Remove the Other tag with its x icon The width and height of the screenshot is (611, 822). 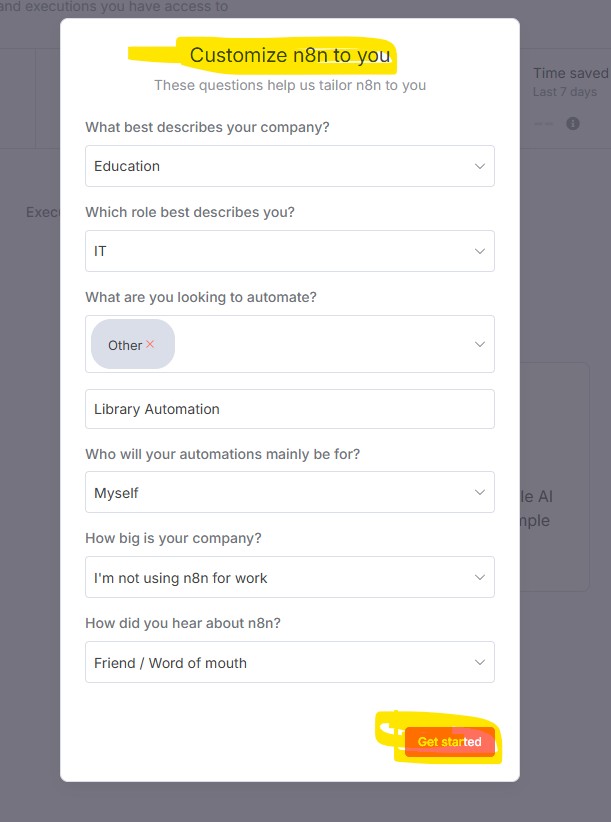[x=150, y=344]
